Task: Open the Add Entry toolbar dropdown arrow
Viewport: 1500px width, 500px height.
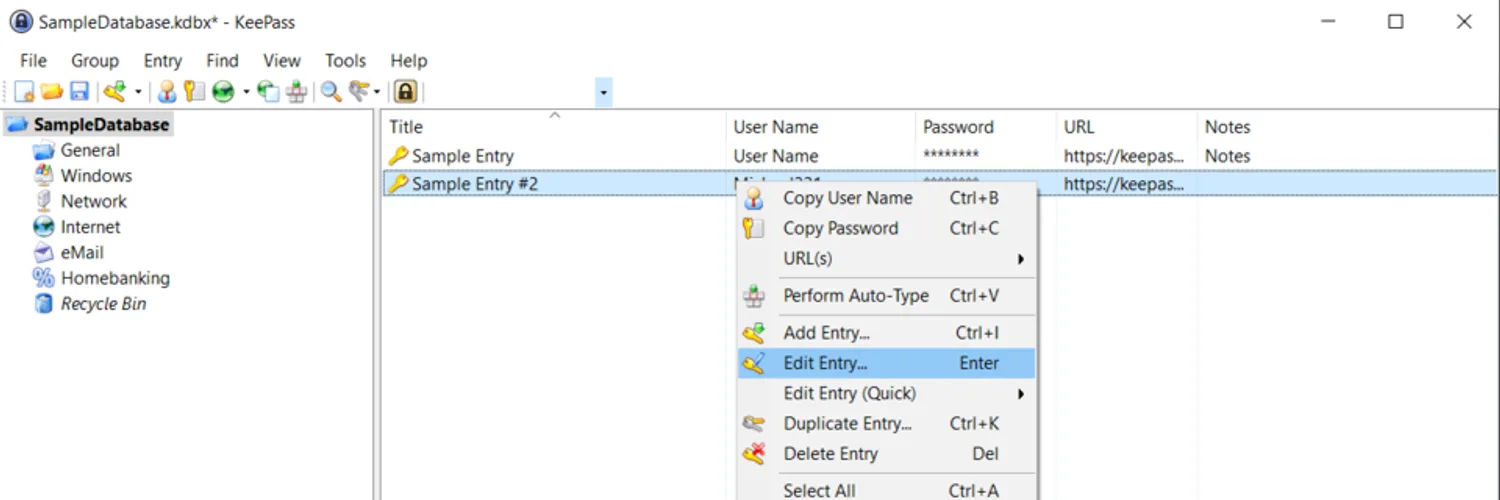Action: (x=138, y=93)
